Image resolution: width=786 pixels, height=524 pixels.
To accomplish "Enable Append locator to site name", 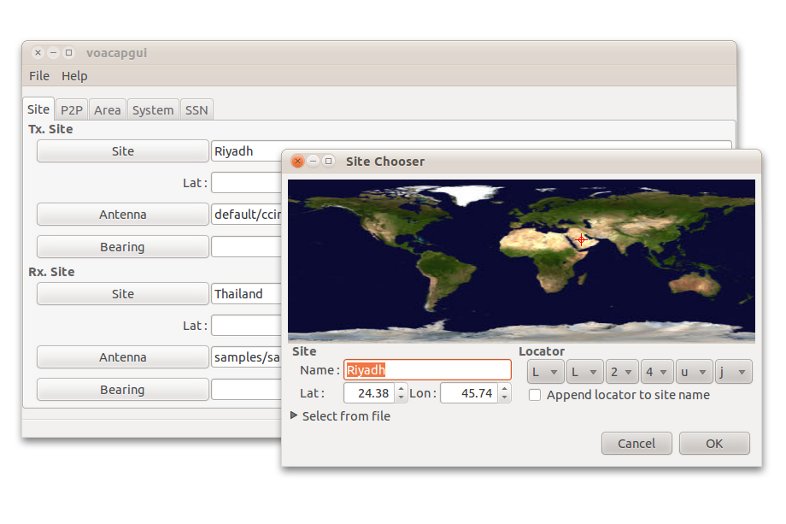I will (x=535, y=395).
